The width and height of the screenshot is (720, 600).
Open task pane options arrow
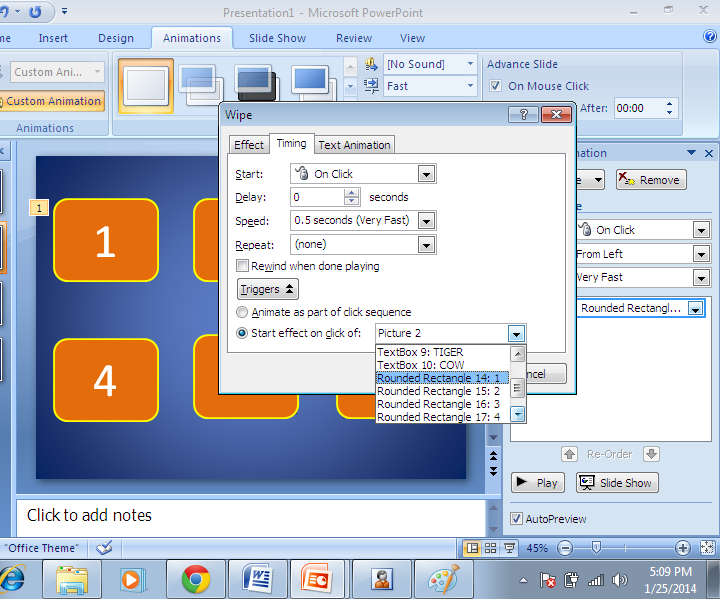[x=691, y=153]
